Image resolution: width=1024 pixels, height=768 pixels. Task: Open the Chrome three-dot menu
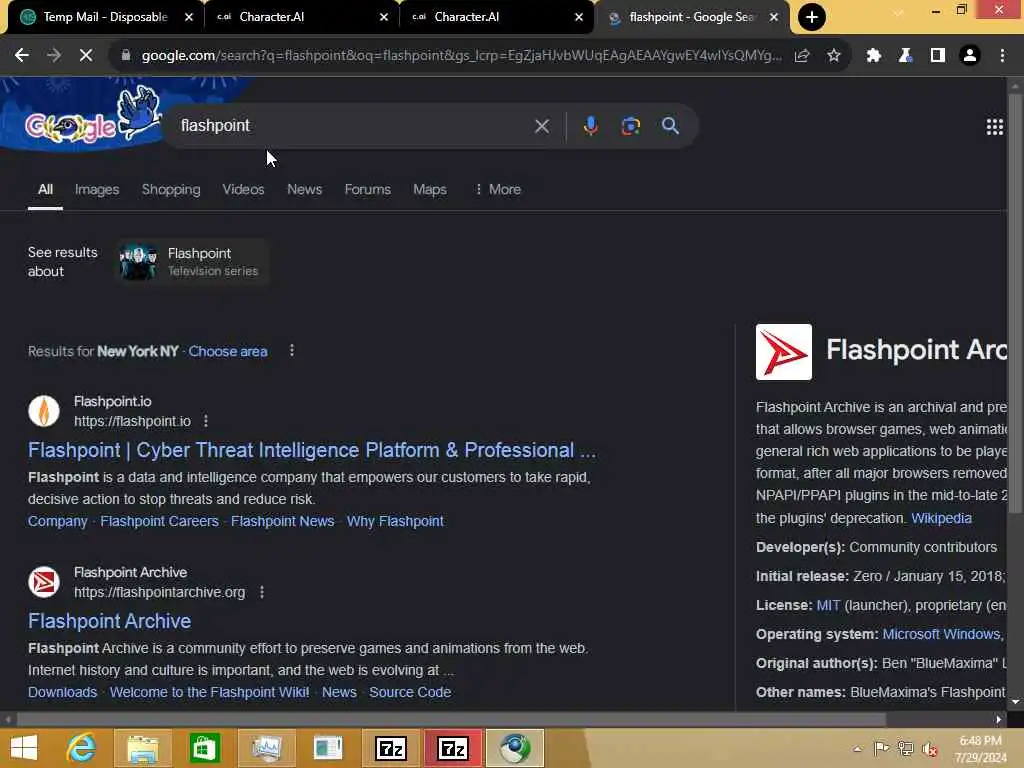coord(1002,56)
